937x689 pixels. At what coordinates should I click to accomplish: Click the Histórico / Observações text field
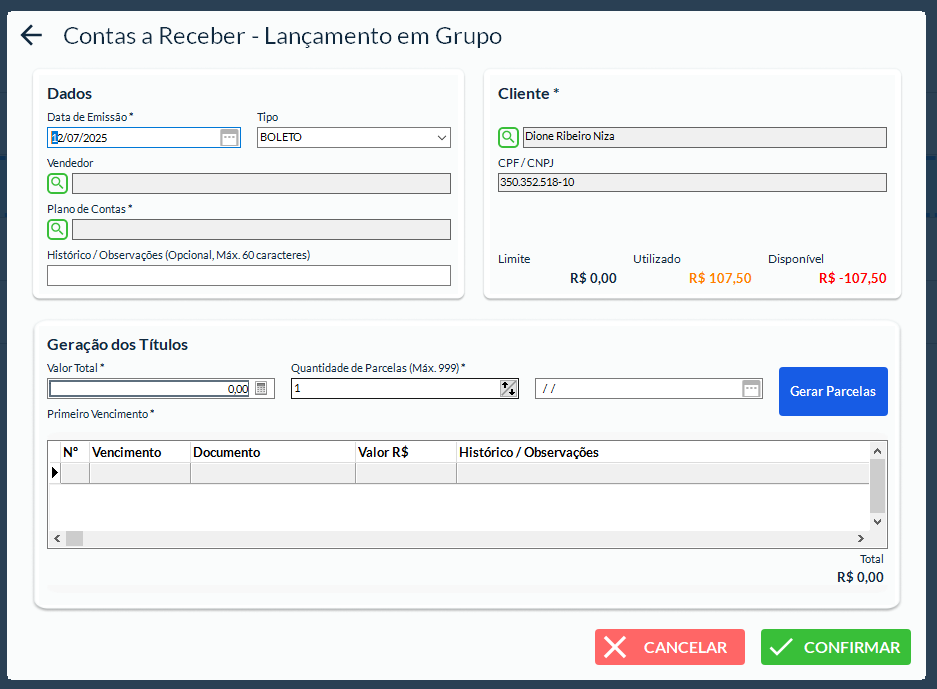coord(248,276)
